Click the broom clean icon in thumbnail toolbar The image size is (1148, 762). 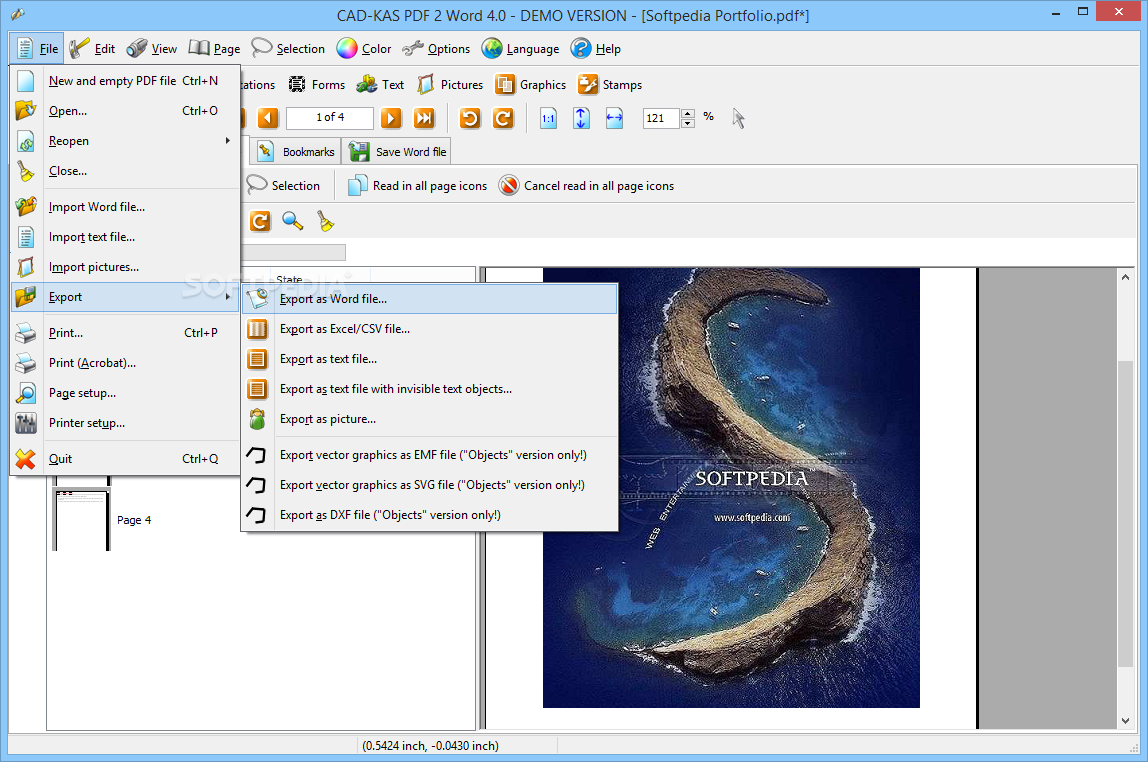click(326, 221)
